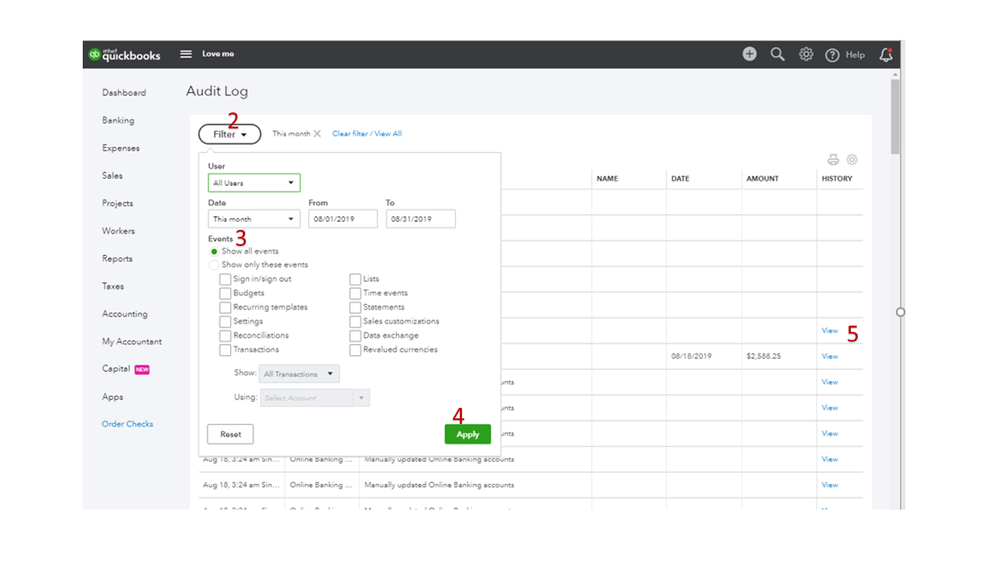Open the Help question mark icon
This screenshot has width=999, height=562.
pyautogui.click(x=832, y=55)
